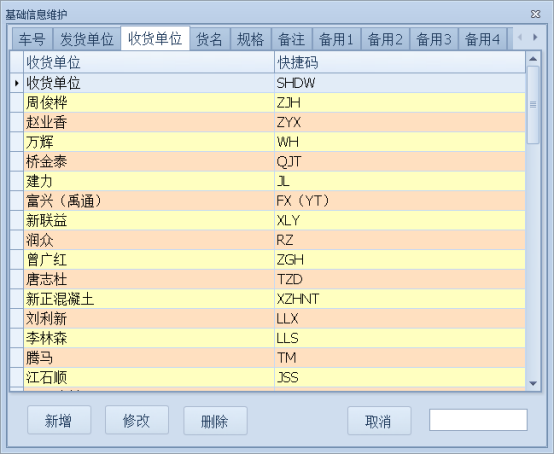The image size is (554, 454).
Task: Click the scrollbar down arrow
Action: click(533, 383)
